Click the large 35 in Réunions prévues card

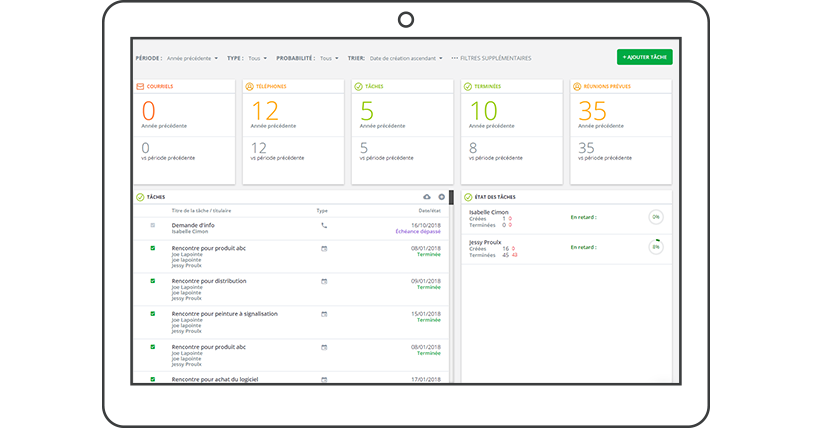tap(592, 111)
